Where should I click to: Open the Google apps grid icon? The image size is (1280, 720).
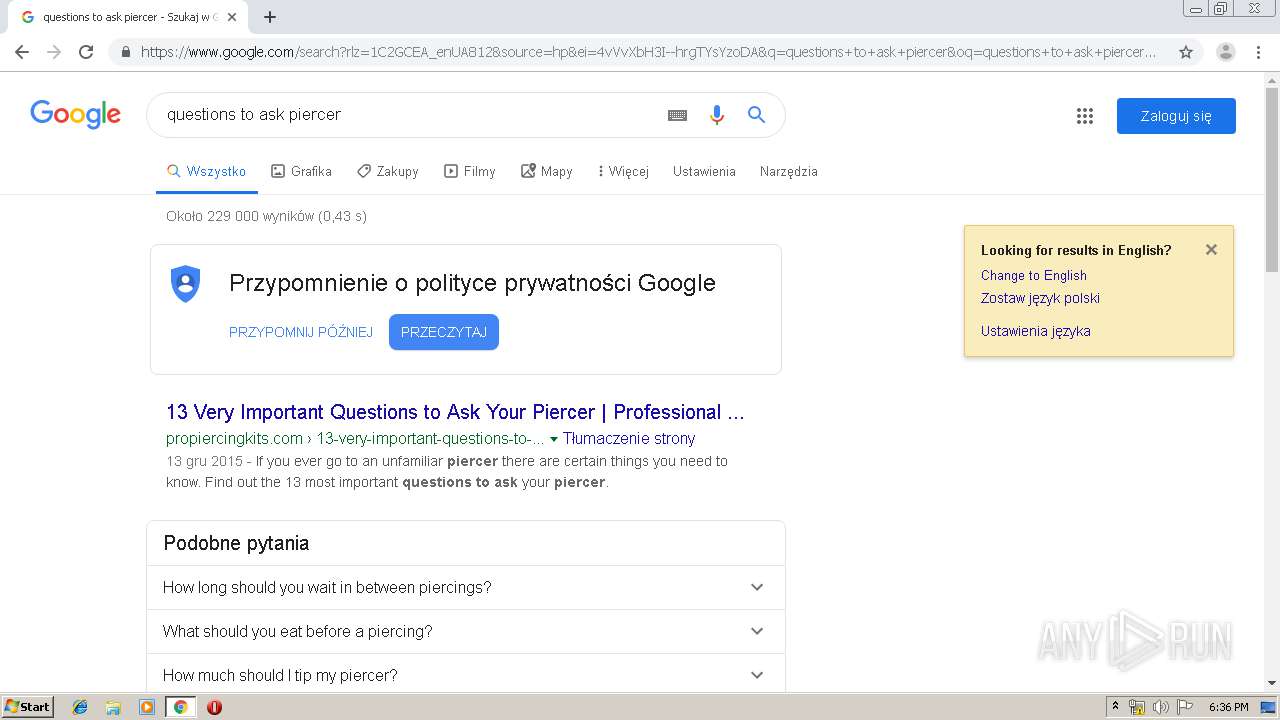(1085, 116)
